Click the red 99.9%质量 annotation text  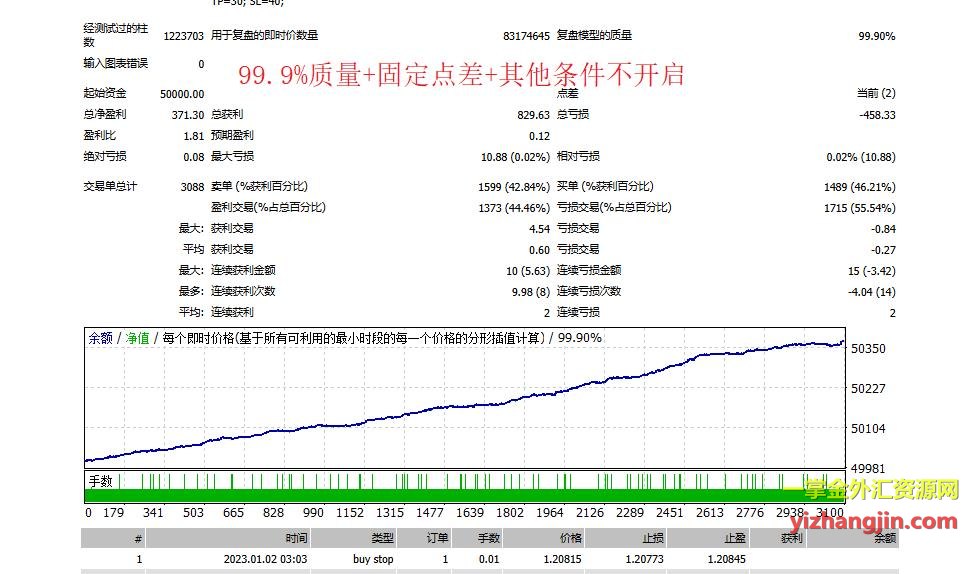click(x=300, y=75)
